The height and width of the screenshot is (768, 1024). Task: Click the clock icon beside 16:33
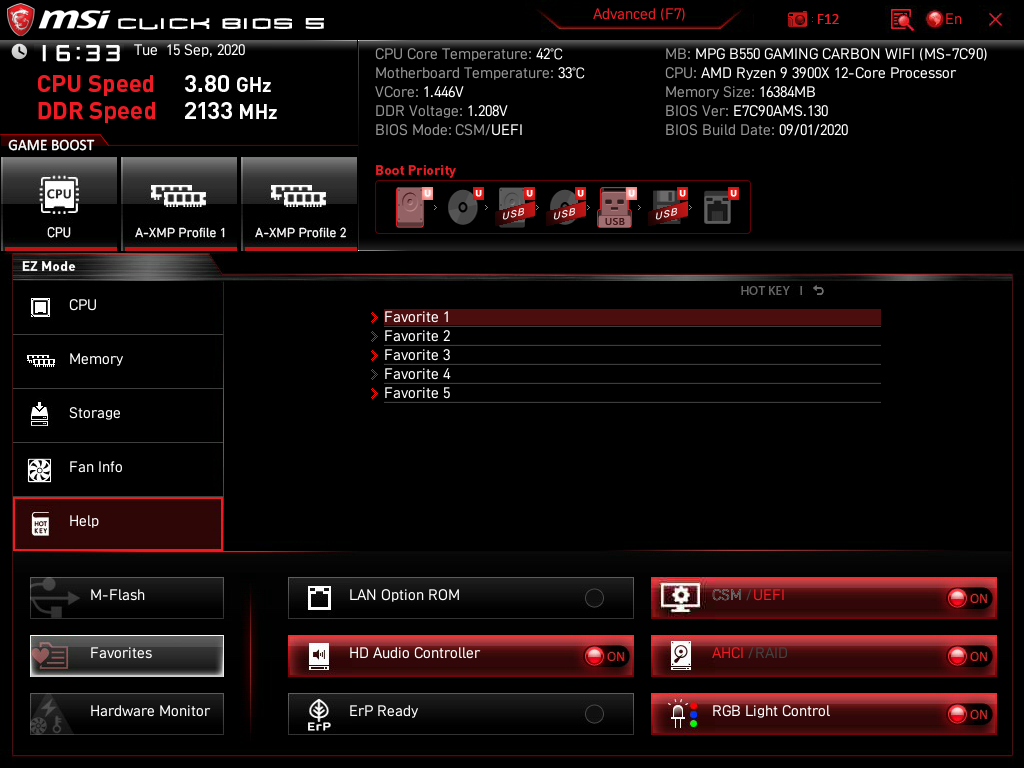20,52
